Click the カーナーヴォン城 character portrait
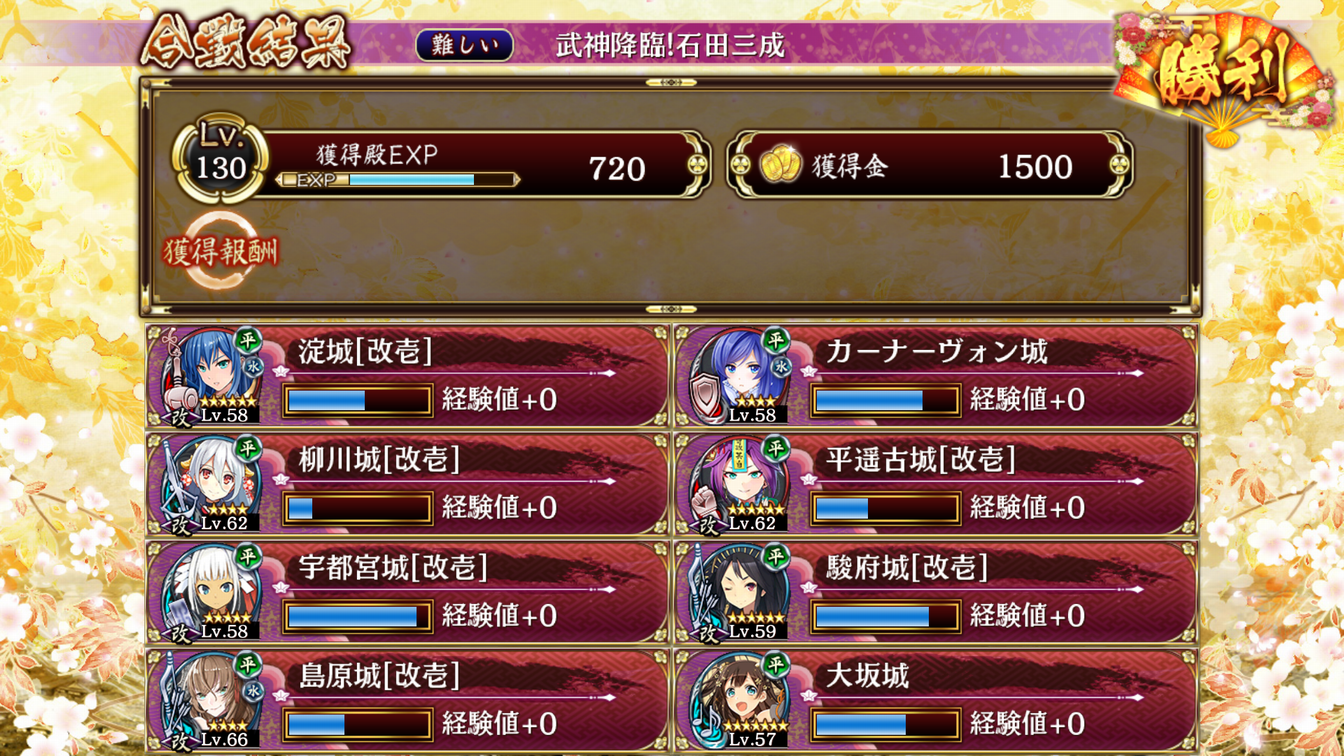The image size is (1344, 756). (x=738, y=376)
